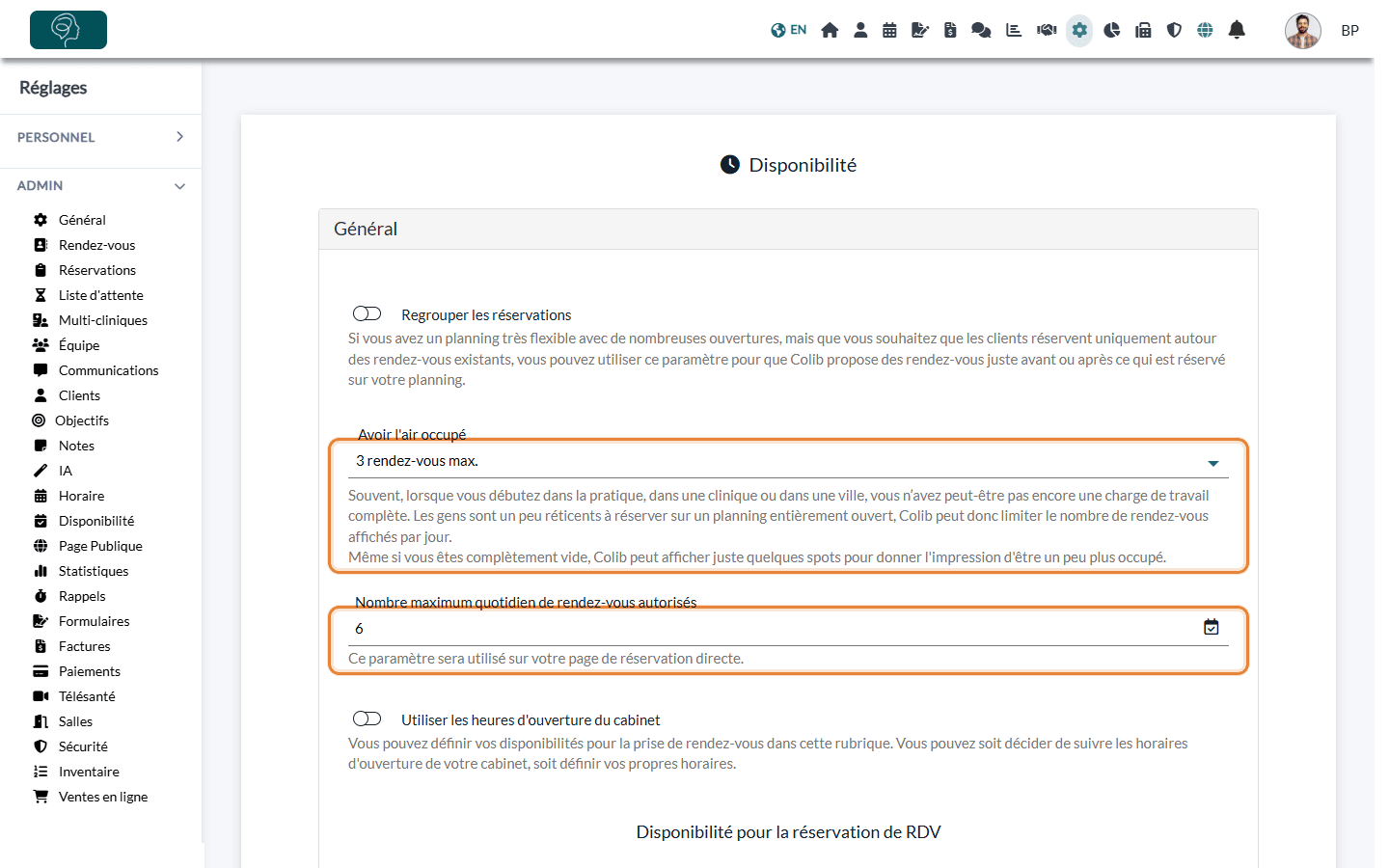Viewport: 1389px width, 868px height.
Task: Open Ventes en ligne settings
Action: point(102,797)
